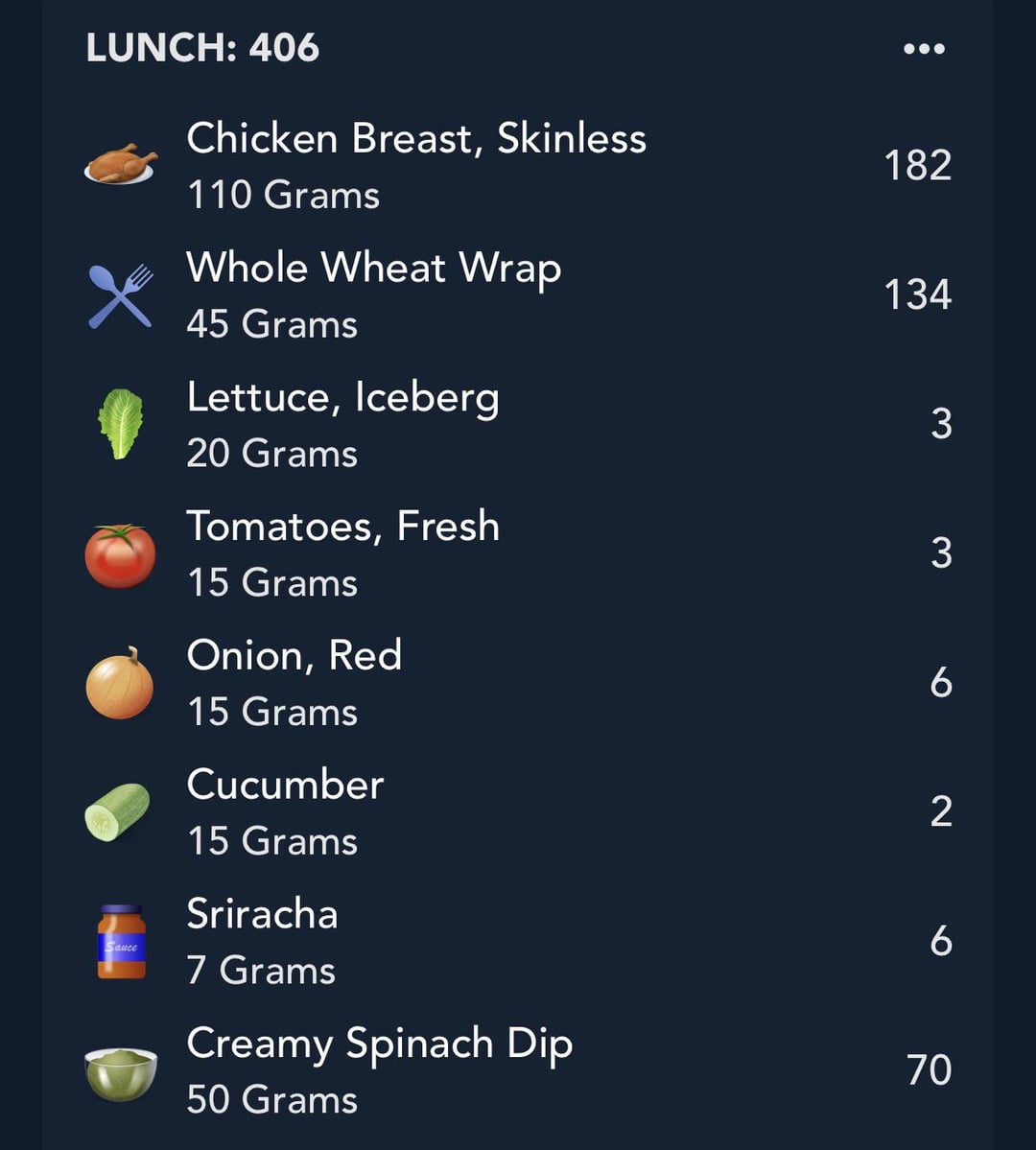Tap the lettuce leaf icon

click(x=120, y=424)
